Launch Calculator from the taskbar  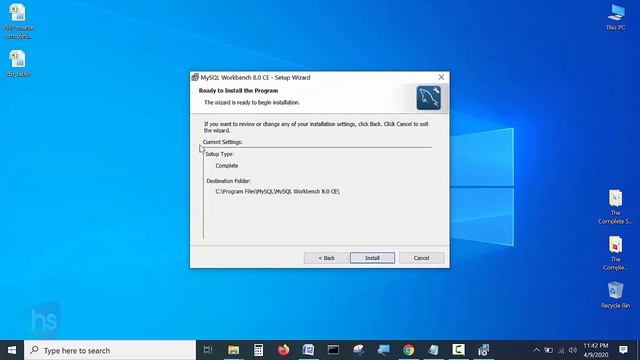258,350
